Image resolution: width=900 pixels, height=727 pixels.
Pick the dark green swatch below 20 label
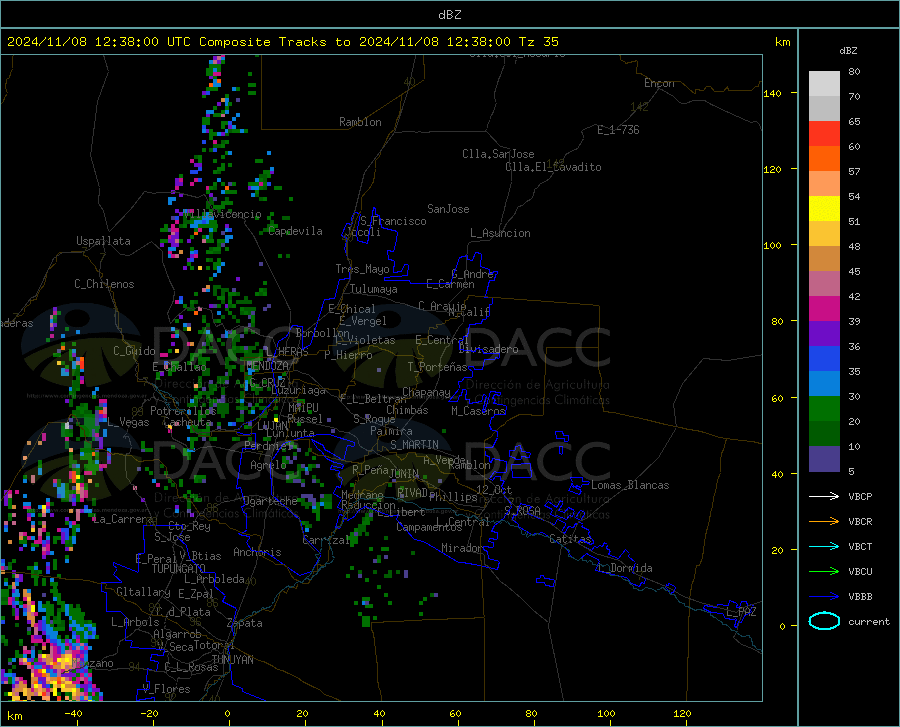pos(824,434)
